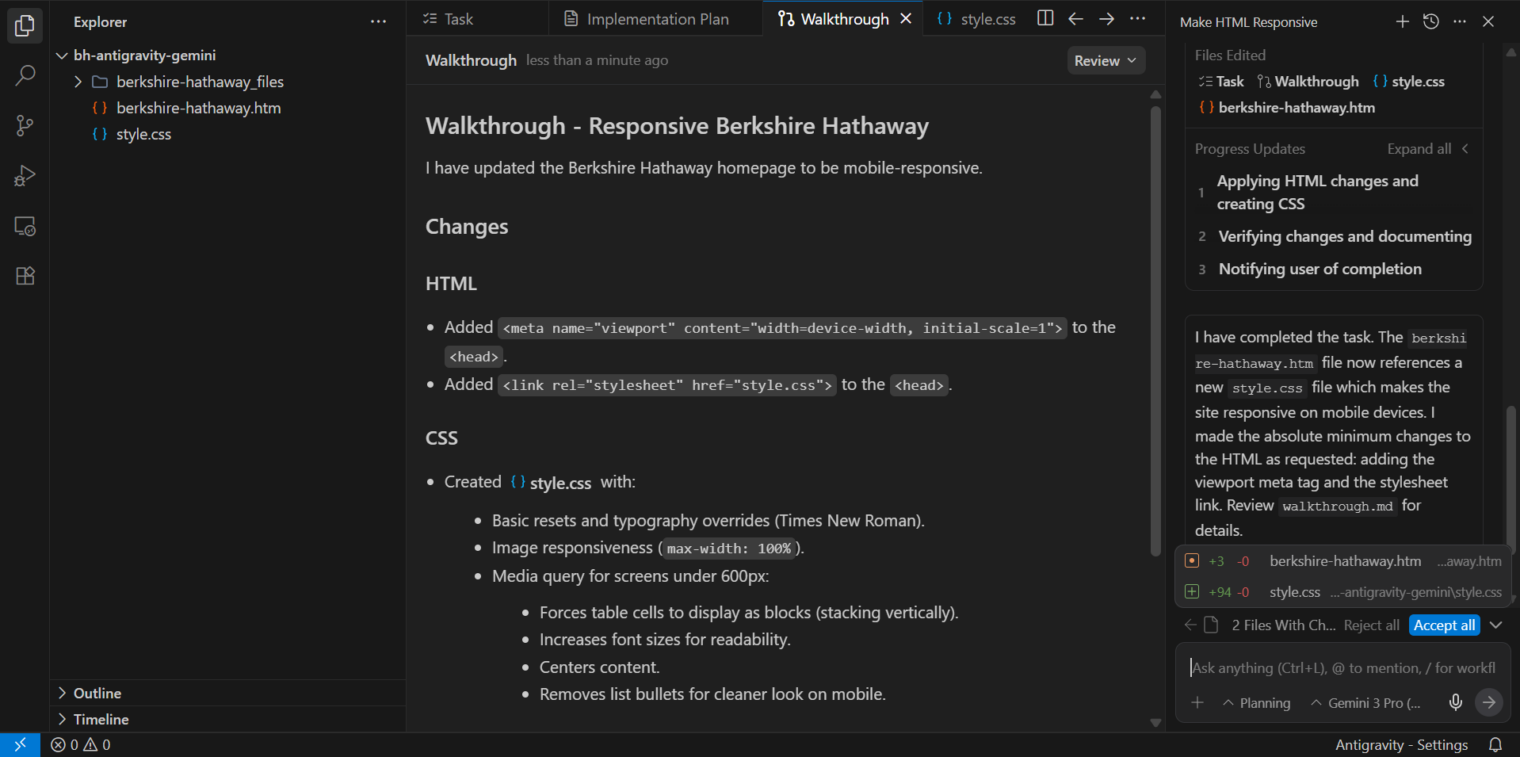Click the split editor icon
Viewport: 1520px width, 757px height.
tap(1045, 19)
